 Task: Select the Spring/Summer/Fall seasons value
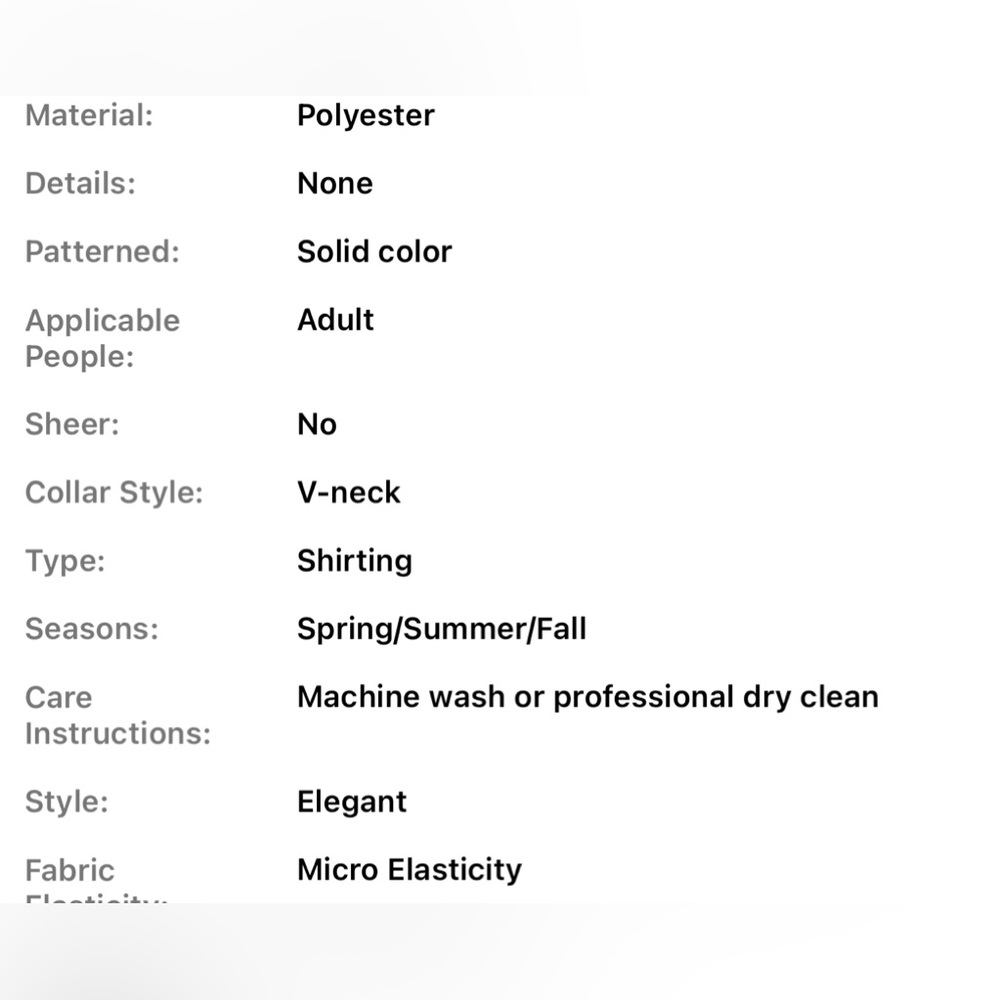point(441,629)
